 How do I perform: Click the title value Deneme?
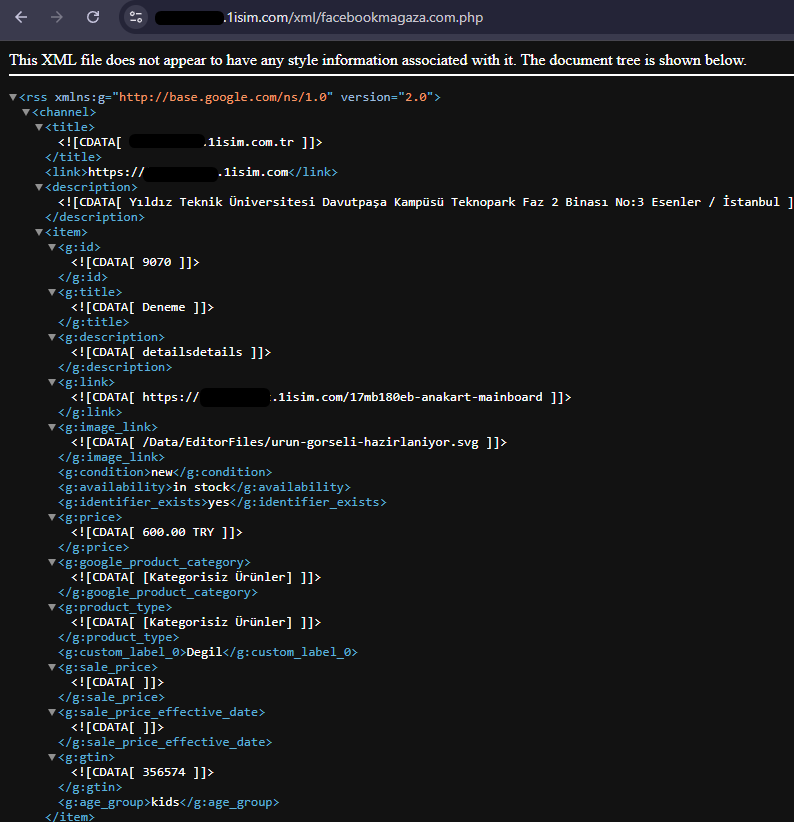pos(164,307)
